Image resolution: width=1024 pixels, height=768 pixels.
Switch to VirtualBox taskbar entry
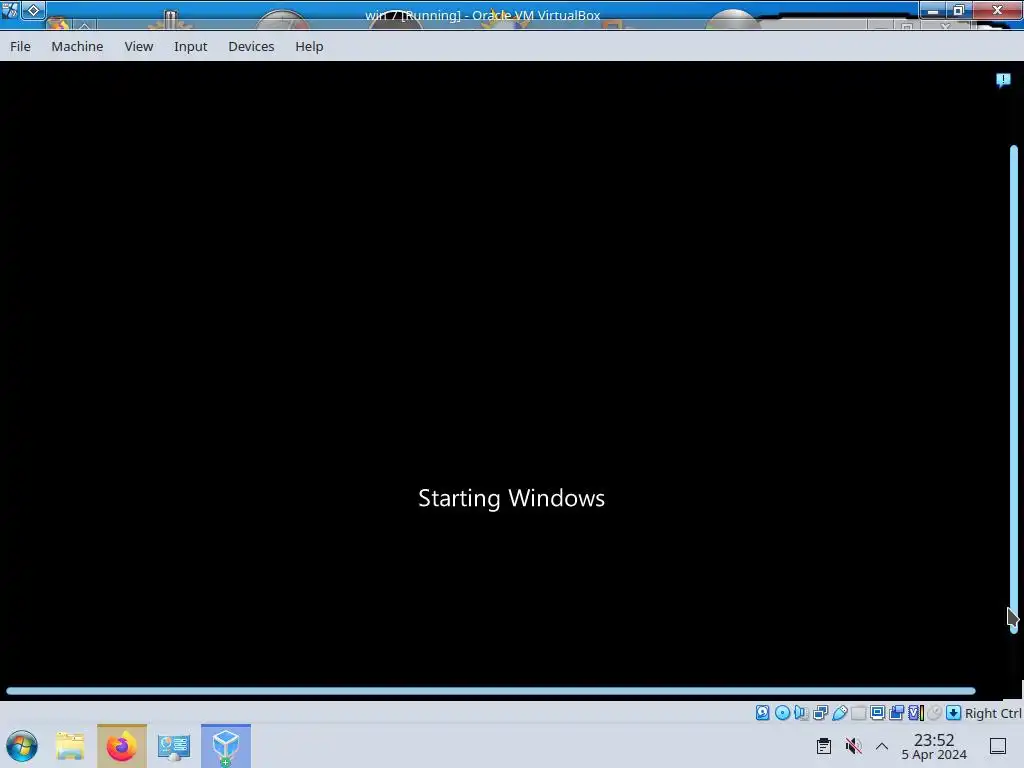(226, 746)
